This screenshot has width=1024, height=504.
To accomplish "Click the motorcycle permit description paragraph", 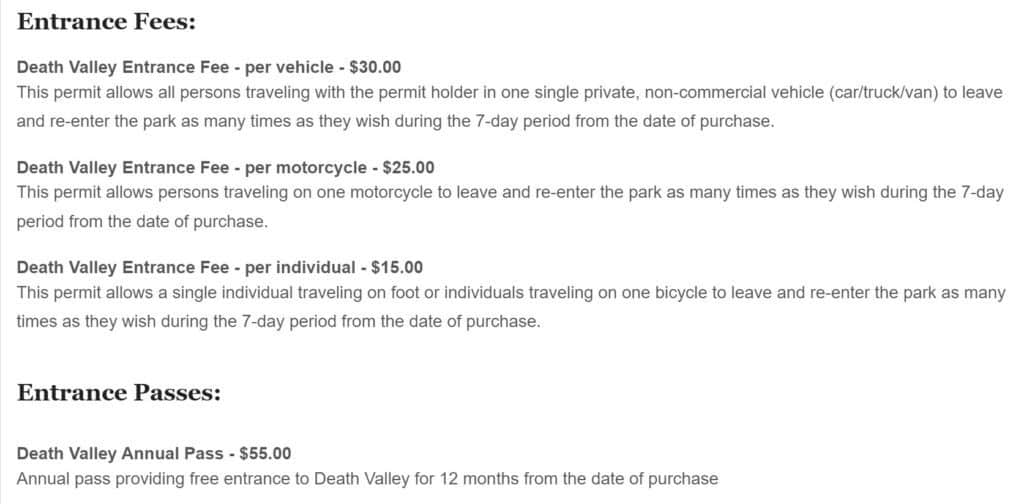I will 509,207.
